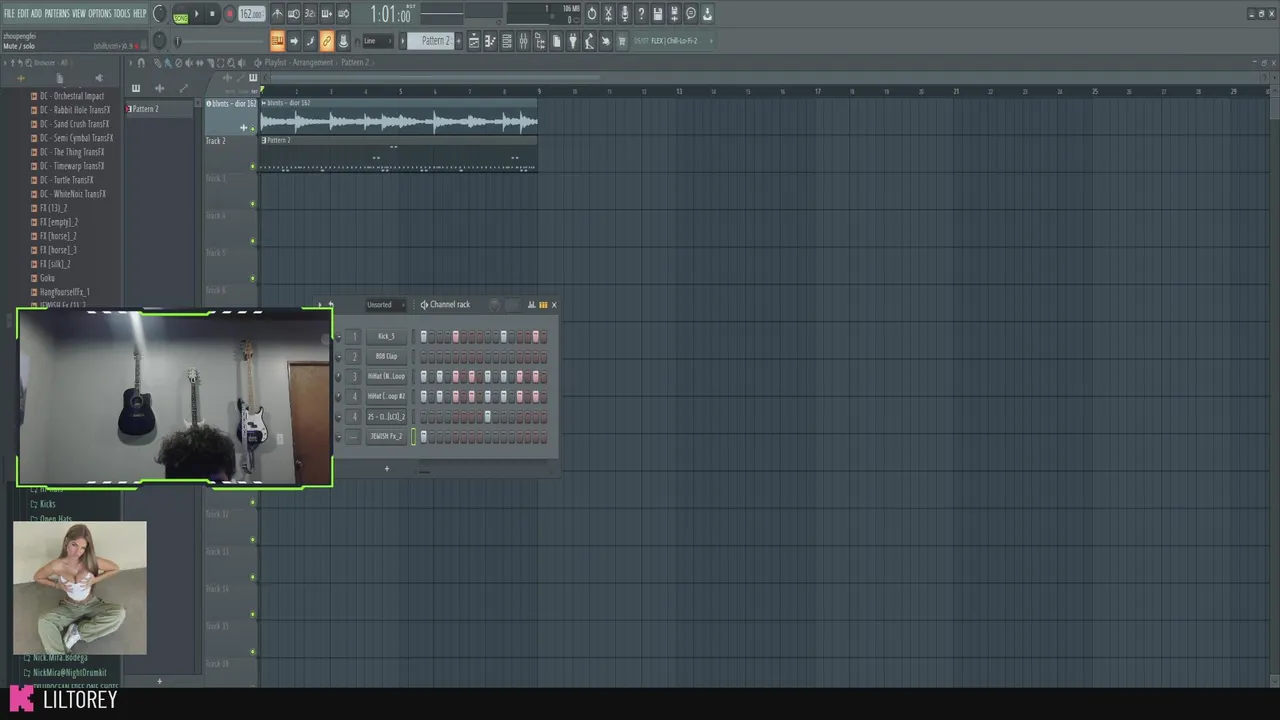This screenshot has width=1280, height=720.
Task: Open the Mixer toolbar icon
Action: 523,41
